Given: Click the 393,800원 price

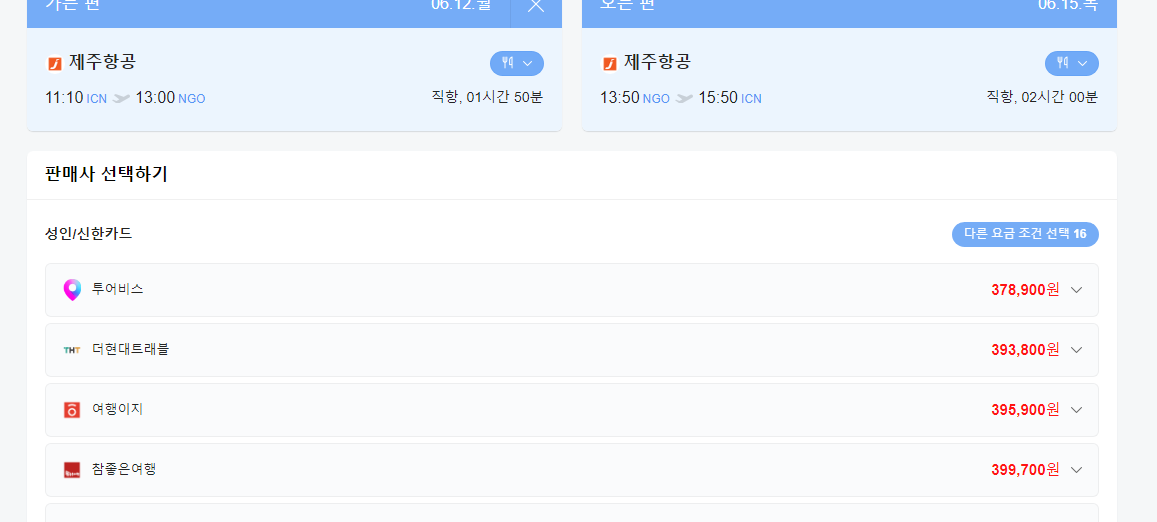Looking at the screenshot, I should coord(1025,350).
